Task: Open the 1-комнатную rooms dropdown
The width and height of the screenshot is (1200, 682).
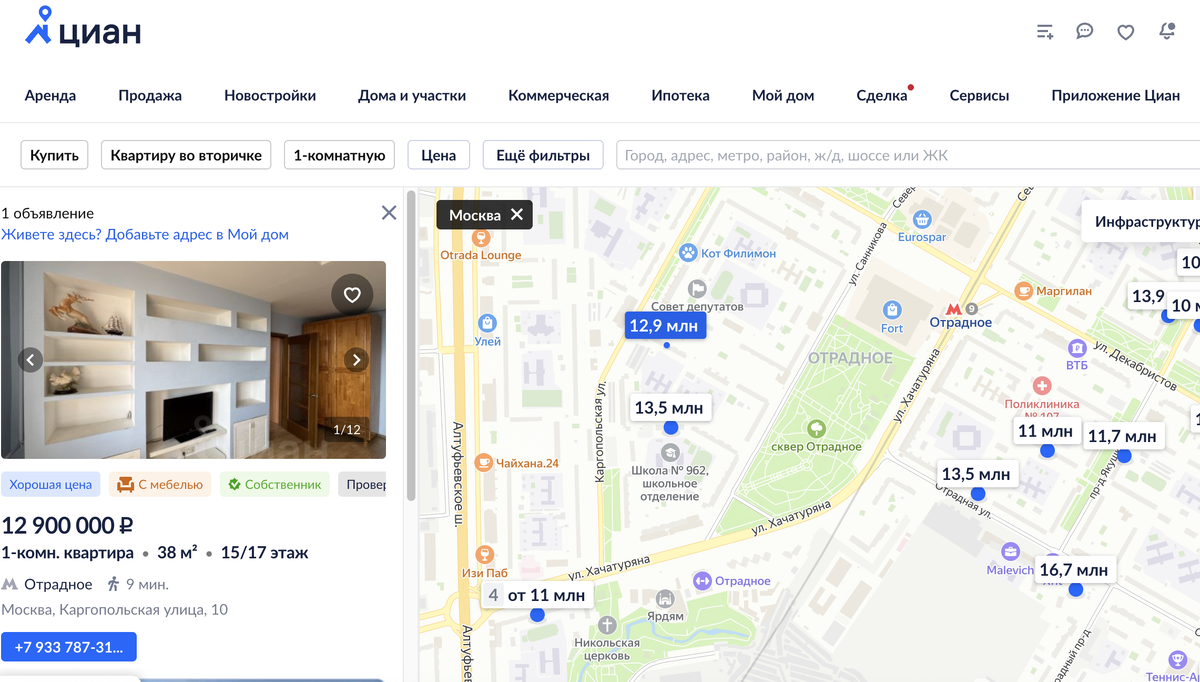Action: click(340, 155)
